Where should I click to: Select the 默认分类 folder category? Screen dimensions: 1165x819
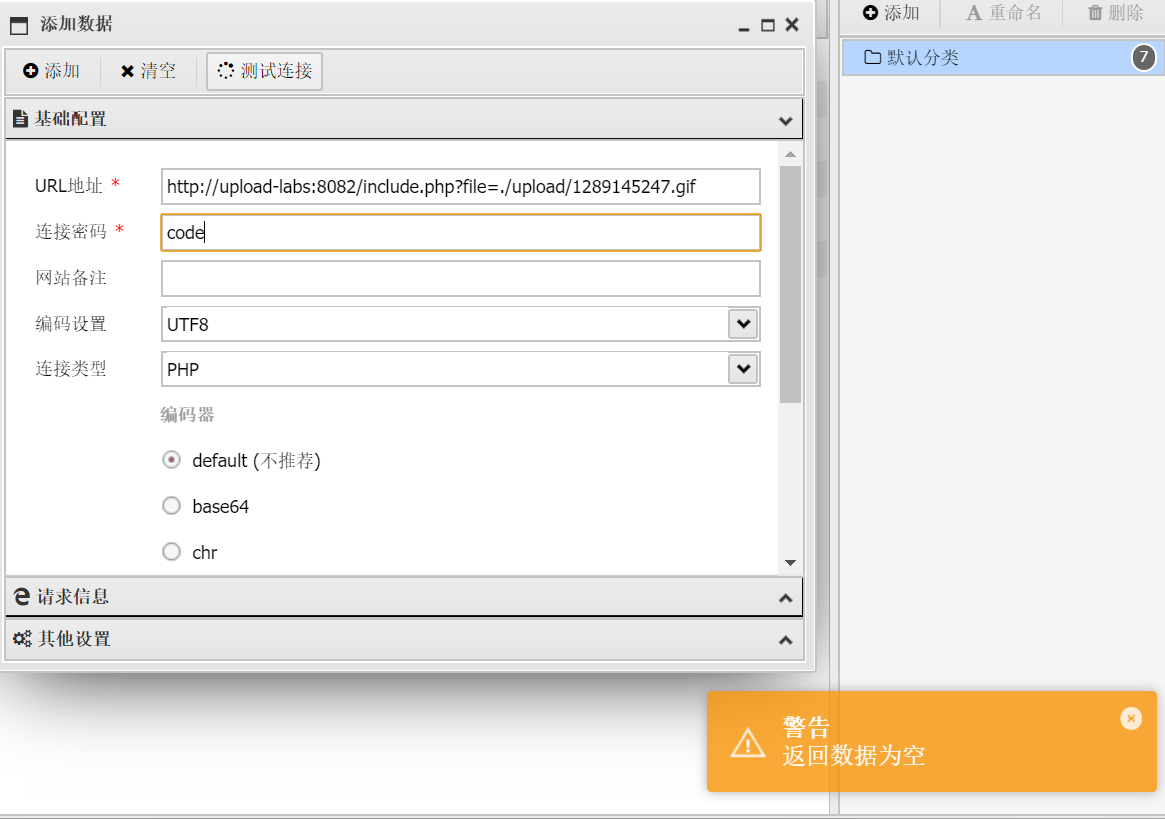click(x=1003, y=57)
